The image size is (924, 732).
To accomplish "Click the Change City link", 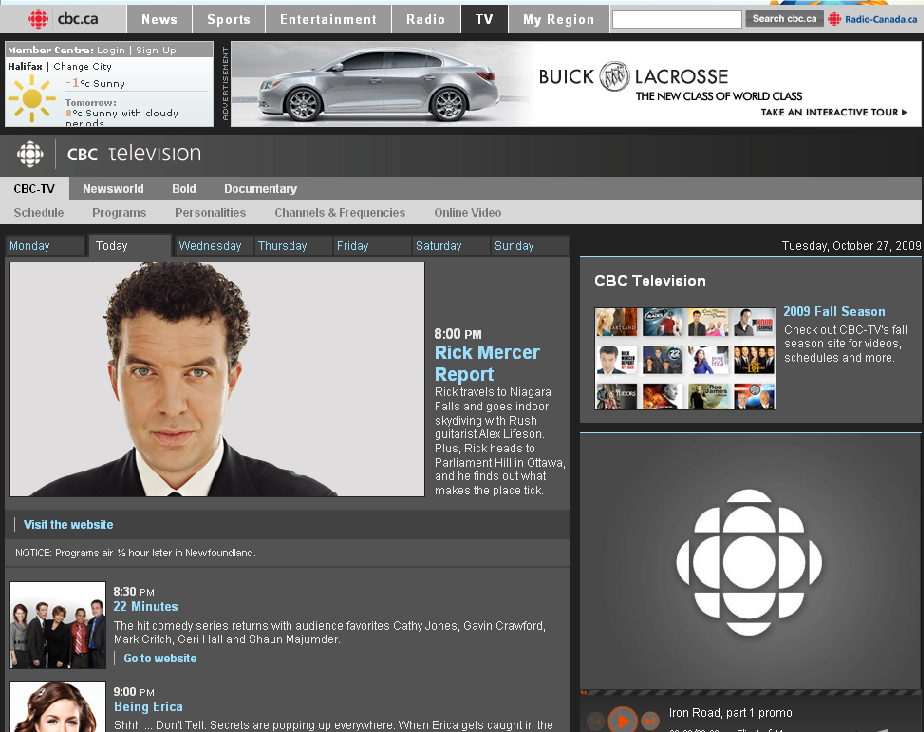I will pos(83,67).
